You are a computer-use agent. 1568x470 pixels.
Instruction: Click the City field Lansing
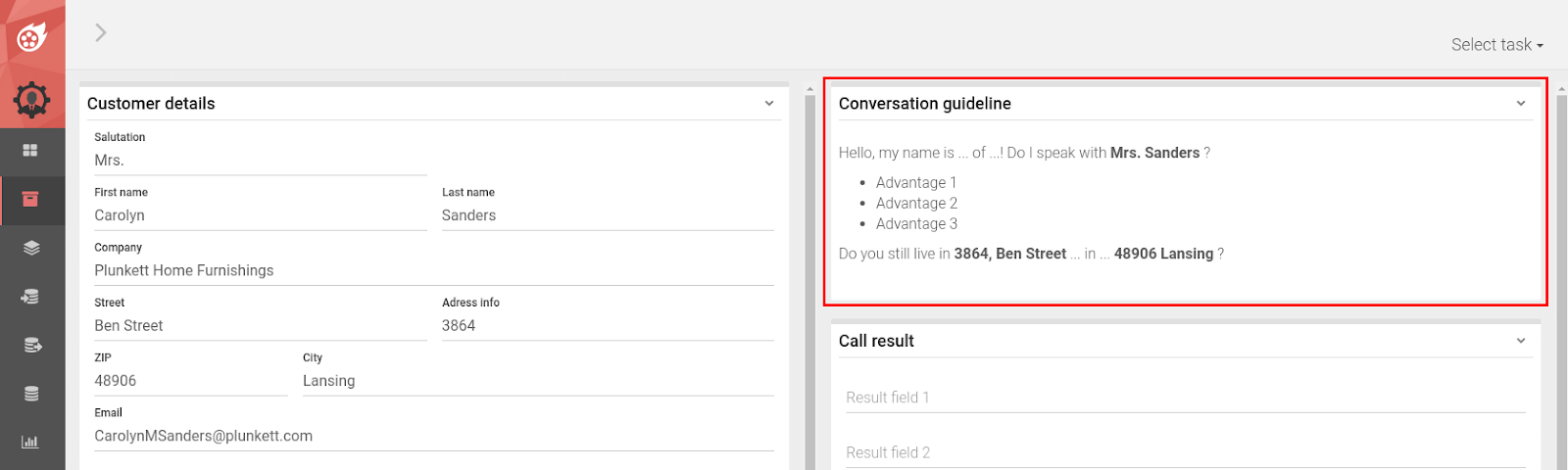point(538,381)
